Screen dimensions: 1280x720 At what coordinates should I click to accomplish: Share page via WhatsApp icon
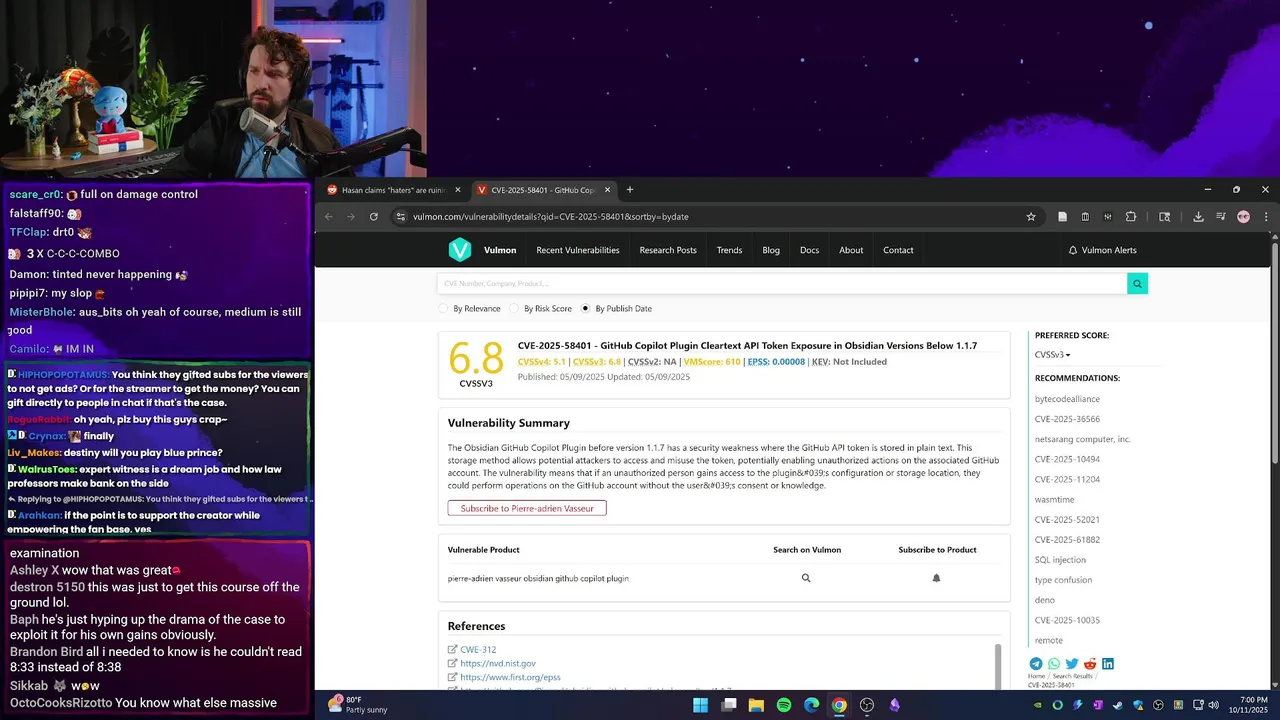(1054, 664)
